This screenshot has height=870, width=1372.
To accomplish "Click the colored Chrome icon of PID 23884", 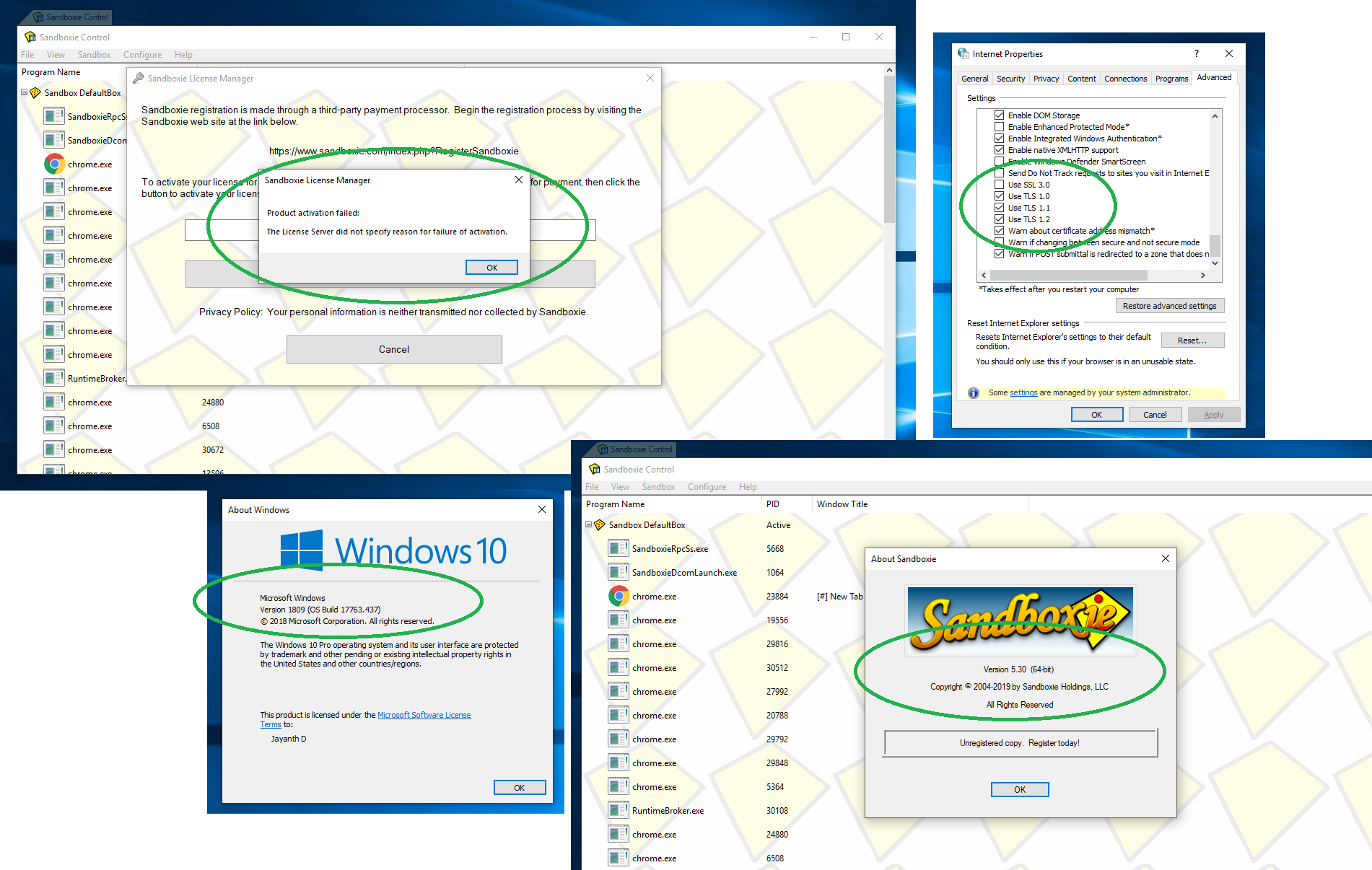I will point(619,596).
